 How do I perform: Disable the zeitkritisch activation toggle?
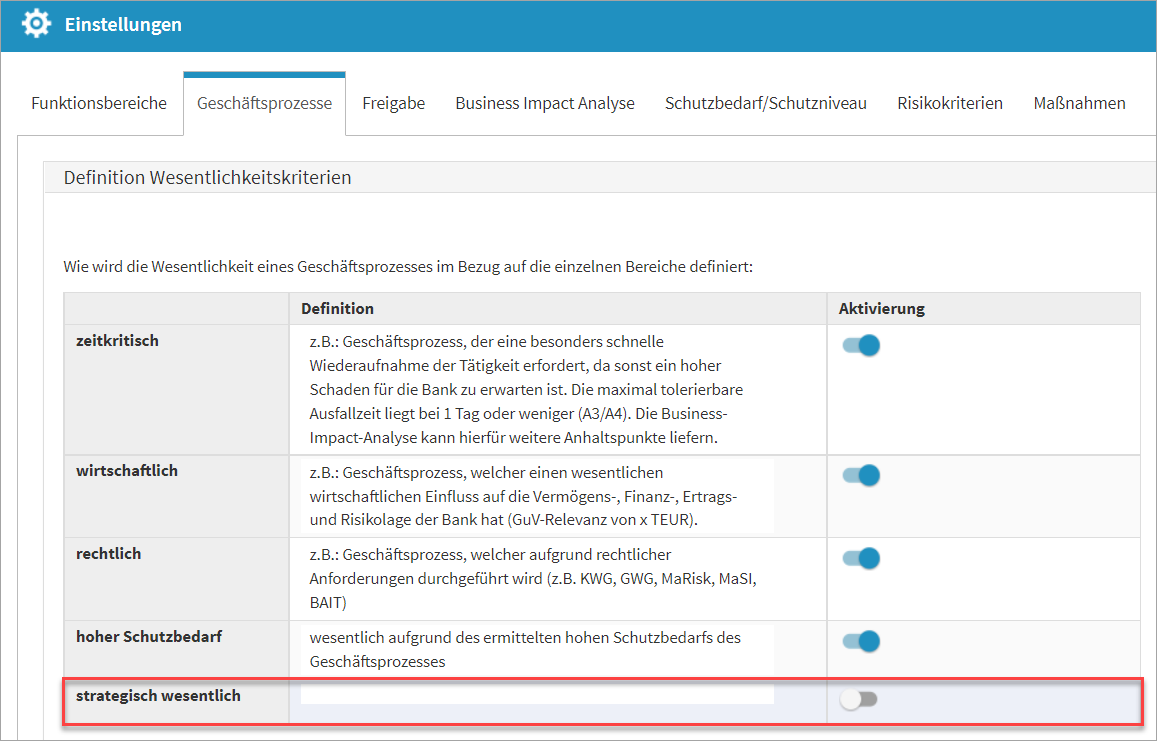(860, 346)
